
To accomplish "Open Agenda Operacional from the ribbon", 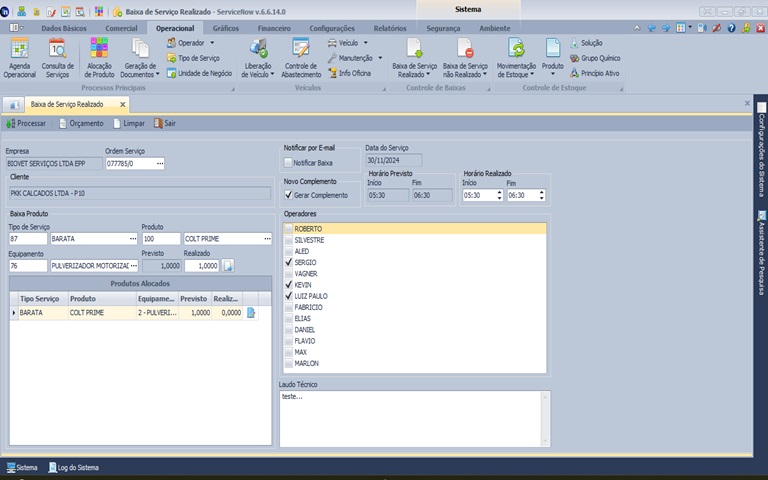I will (19, 57).
